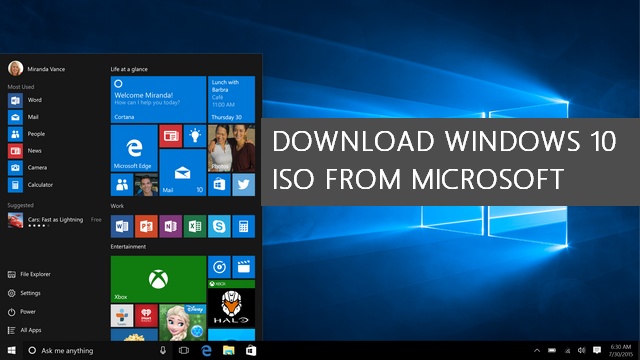This screenshot has width=640, height=360.
Task: Click the Work group header
Action: pos(117,206)
